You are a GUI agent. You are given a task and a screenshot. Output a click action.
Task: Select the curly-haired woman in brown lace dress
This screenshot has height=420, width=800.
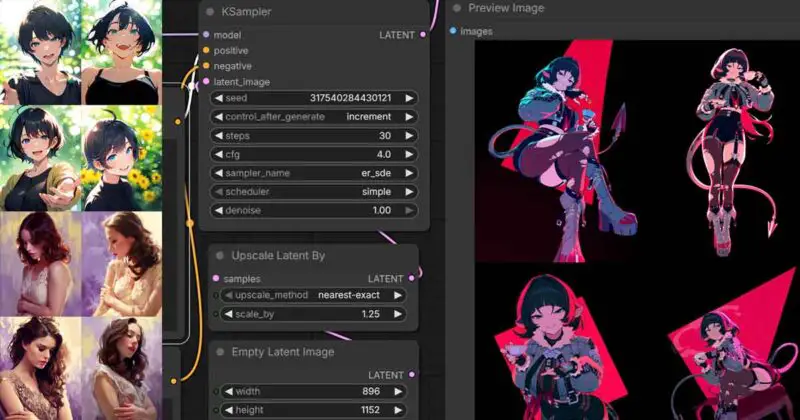click(x=40, y=368)
